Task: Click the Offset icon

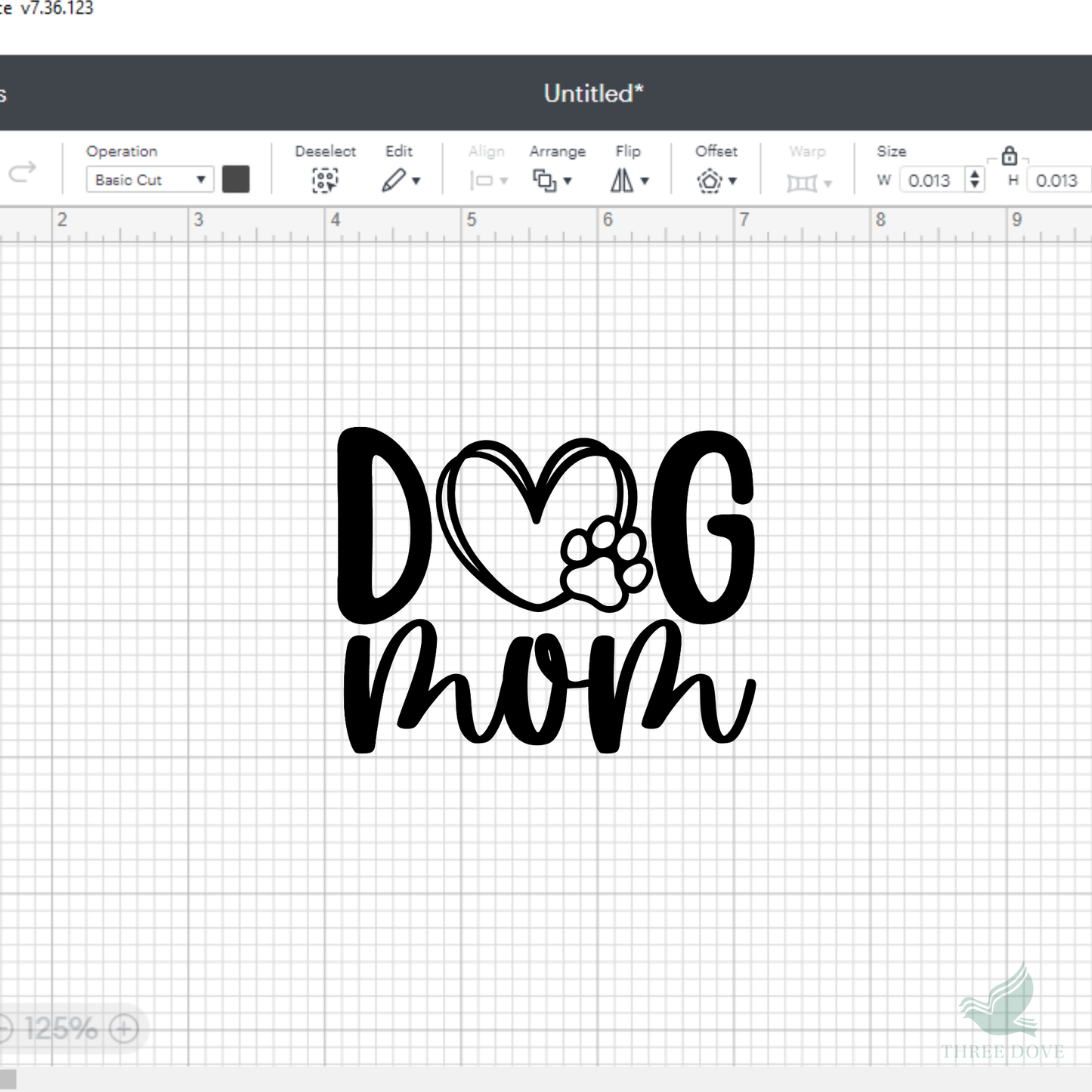Action: [x=709, y=181]
